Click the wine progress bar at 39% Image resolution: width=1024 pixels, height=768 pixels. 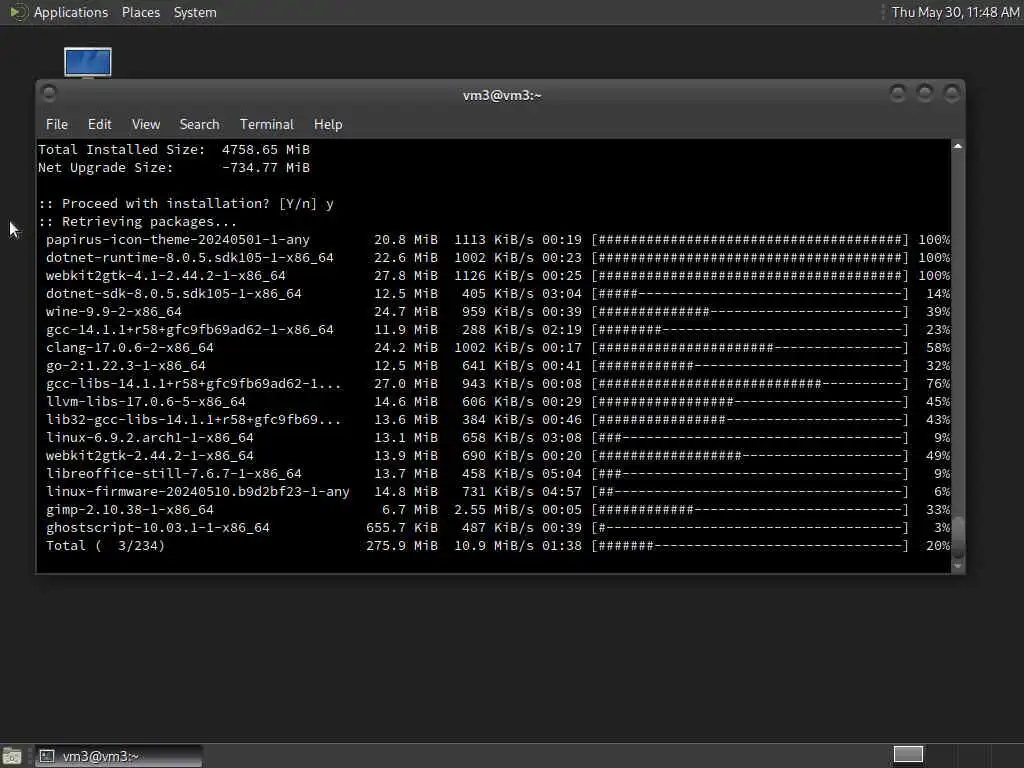point(750,312)
